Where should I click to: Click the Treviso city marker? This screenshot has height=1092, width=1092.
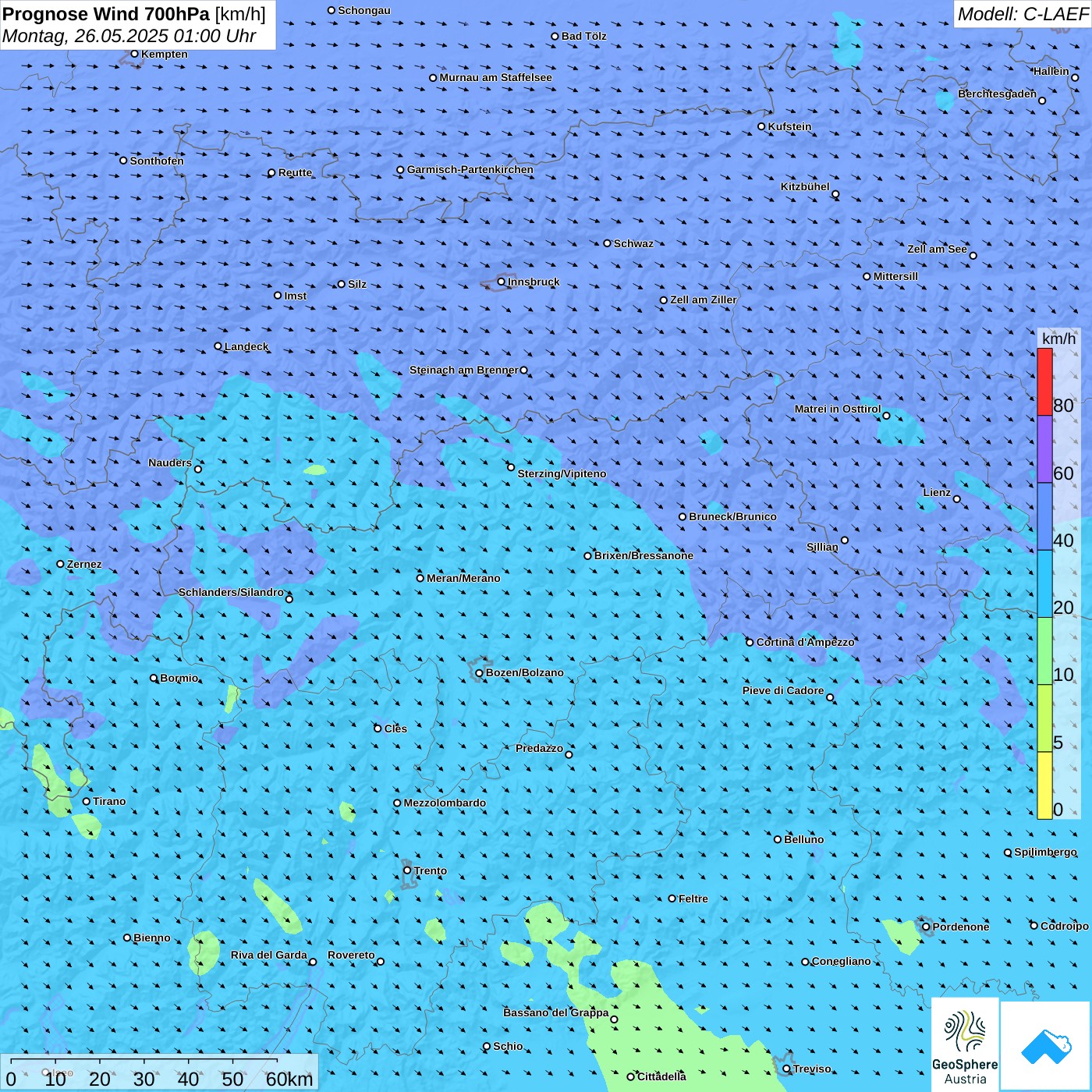[787, 1069]
